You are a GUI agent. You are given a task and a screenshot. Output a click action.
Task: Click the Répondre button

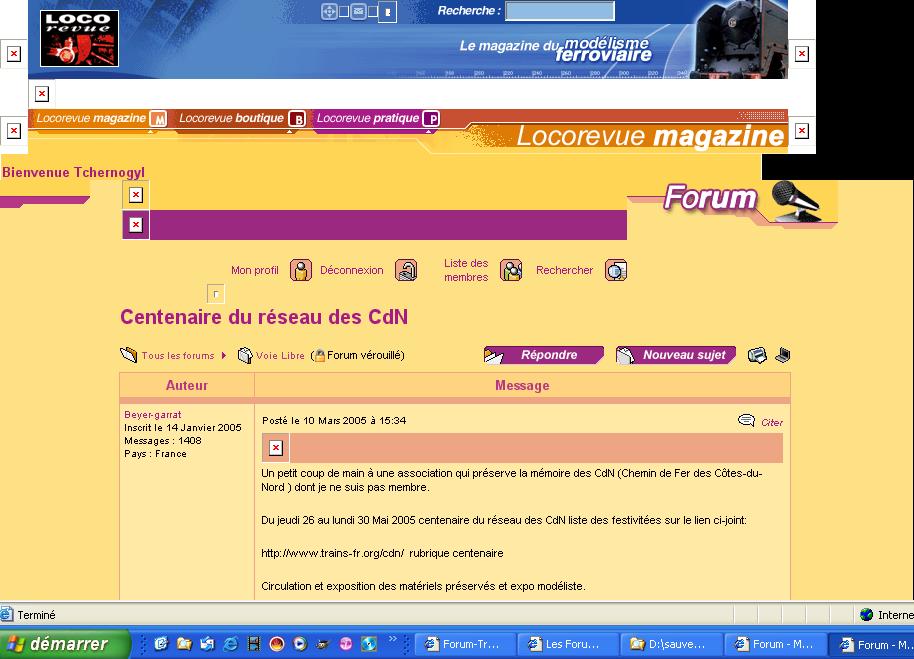544,355
